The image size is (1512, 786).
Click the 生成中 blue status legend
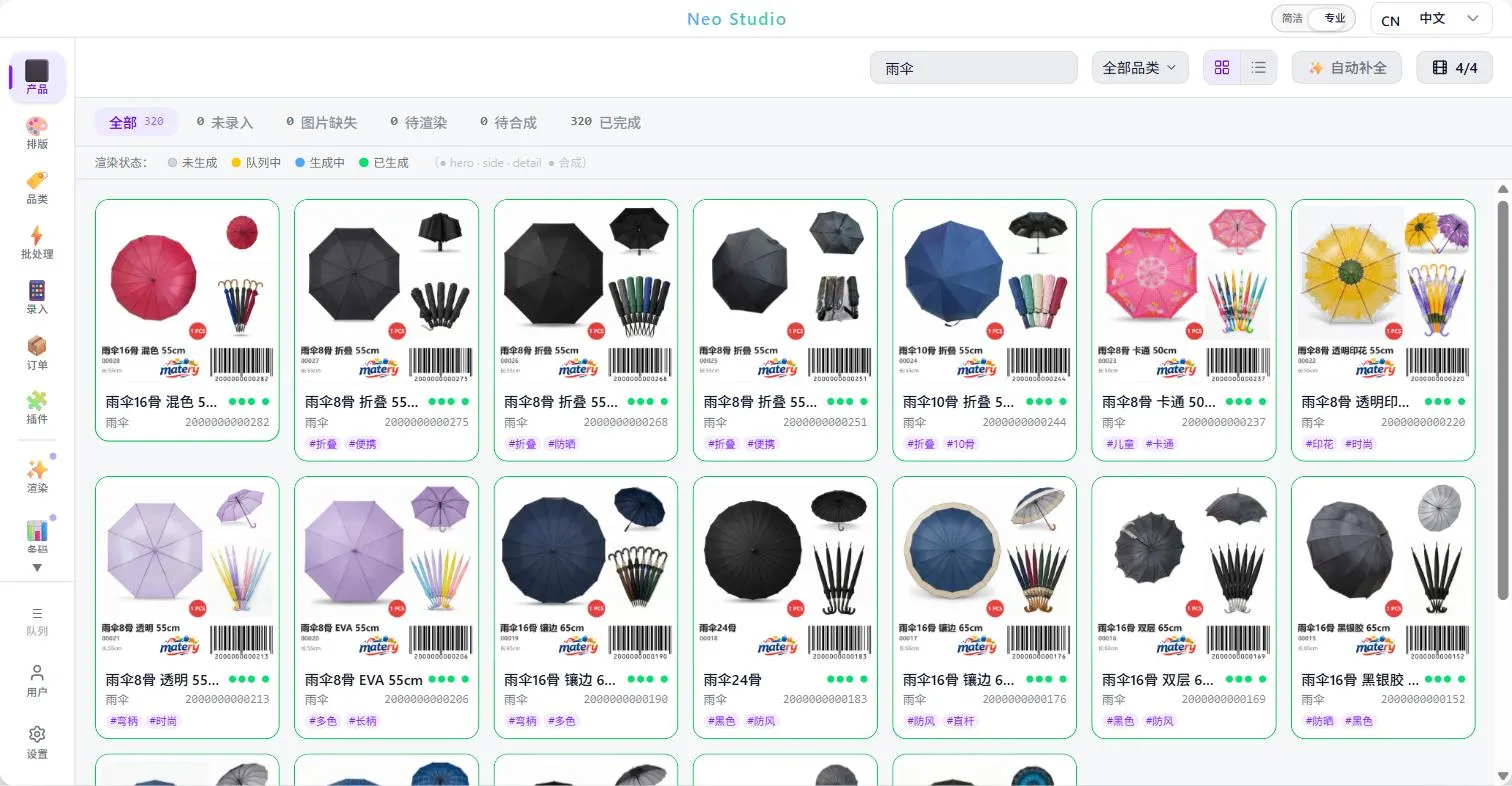pos(320,163)
